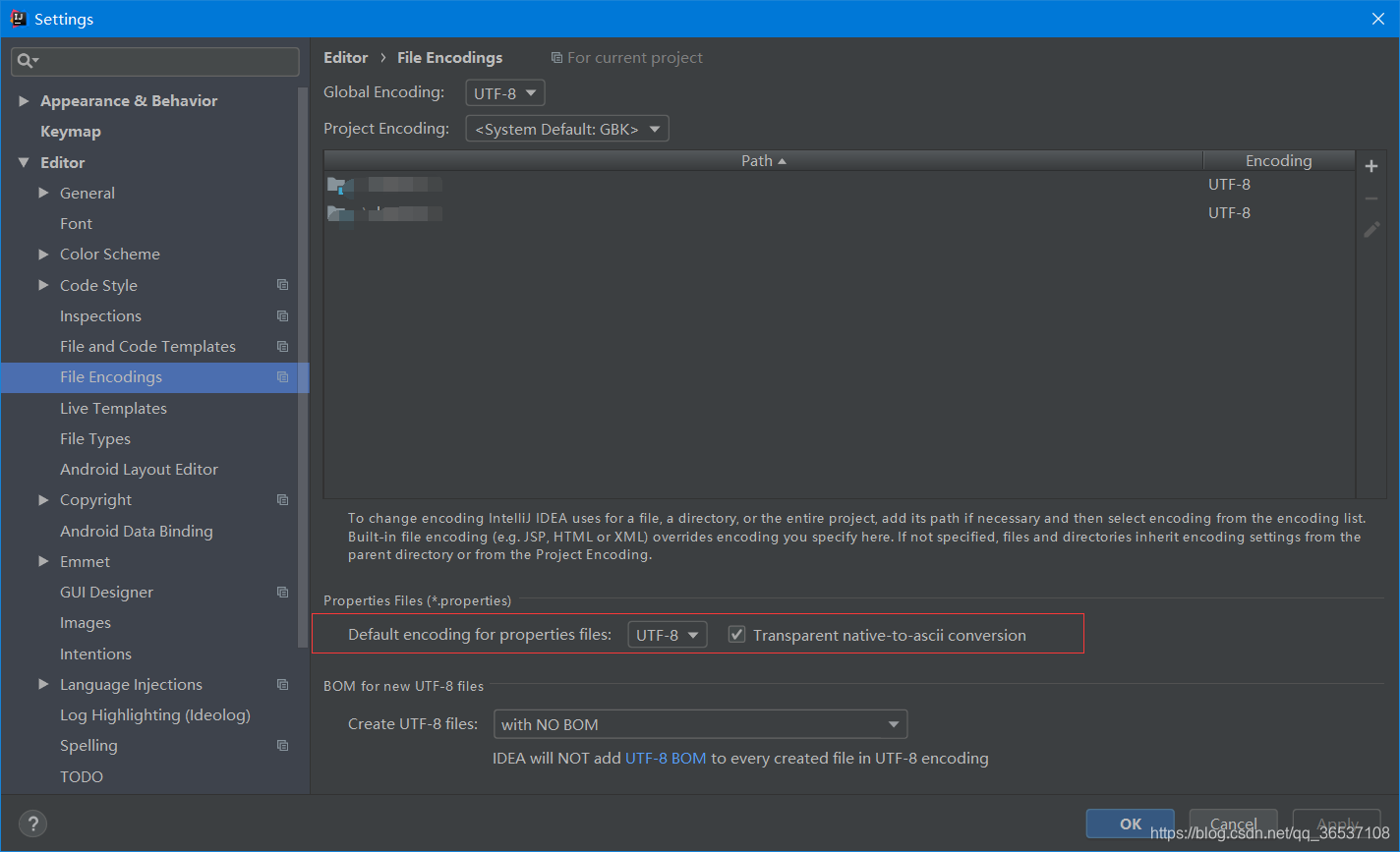The height and width of the screenshot is (852, 1400).
Task: Expand the General node arrow
Action: click(43, 193)
